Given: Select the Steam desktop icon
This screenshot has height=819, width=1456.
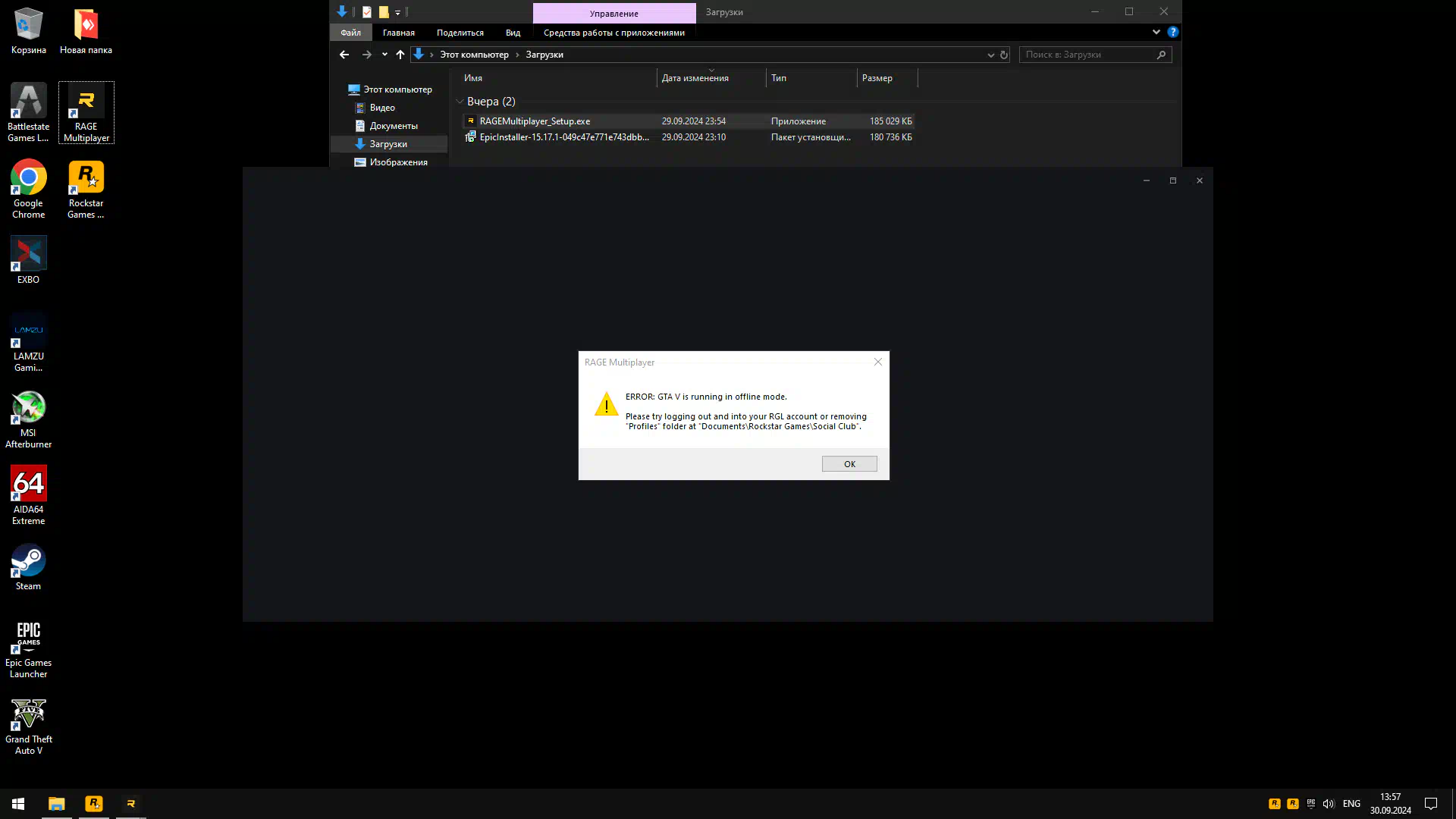Looking at the screenshot, I should (28, 566).
